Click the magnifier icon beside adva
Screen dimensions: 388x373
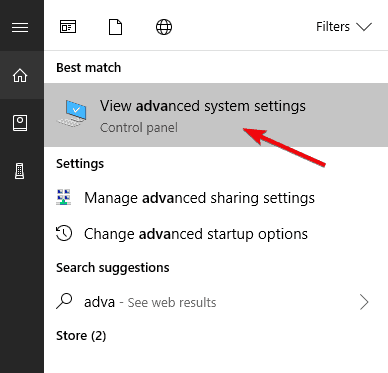point(64,301)
